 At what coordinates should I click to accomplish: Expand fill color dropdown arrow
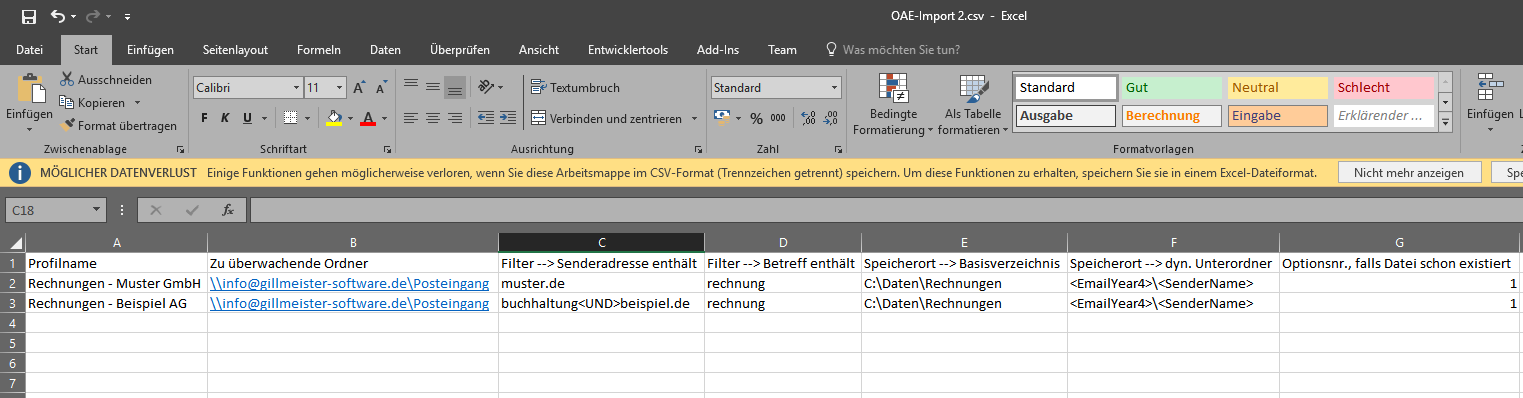tap(350, 118)
